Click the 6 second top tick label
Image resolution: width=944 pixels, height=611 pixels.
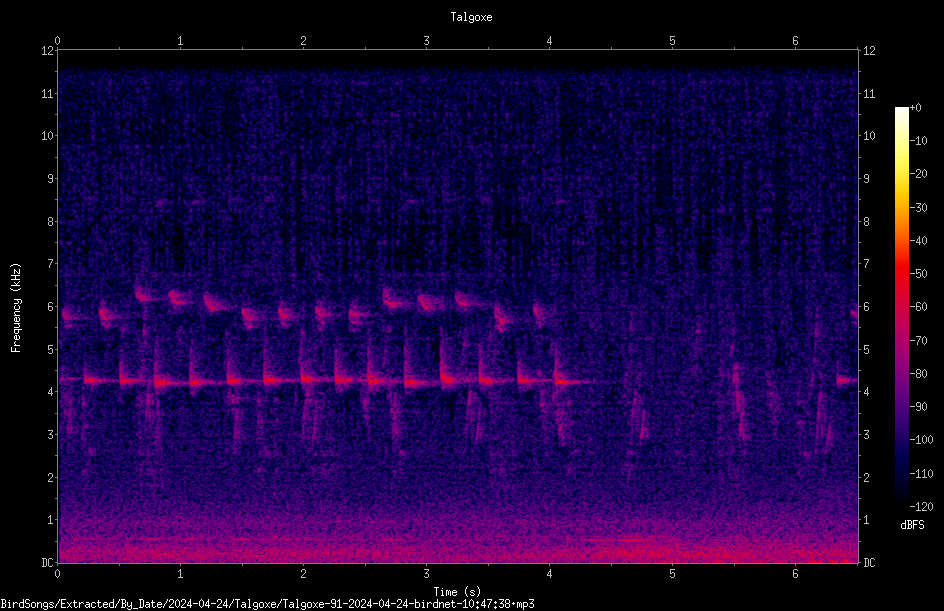(x=795, y=41)
